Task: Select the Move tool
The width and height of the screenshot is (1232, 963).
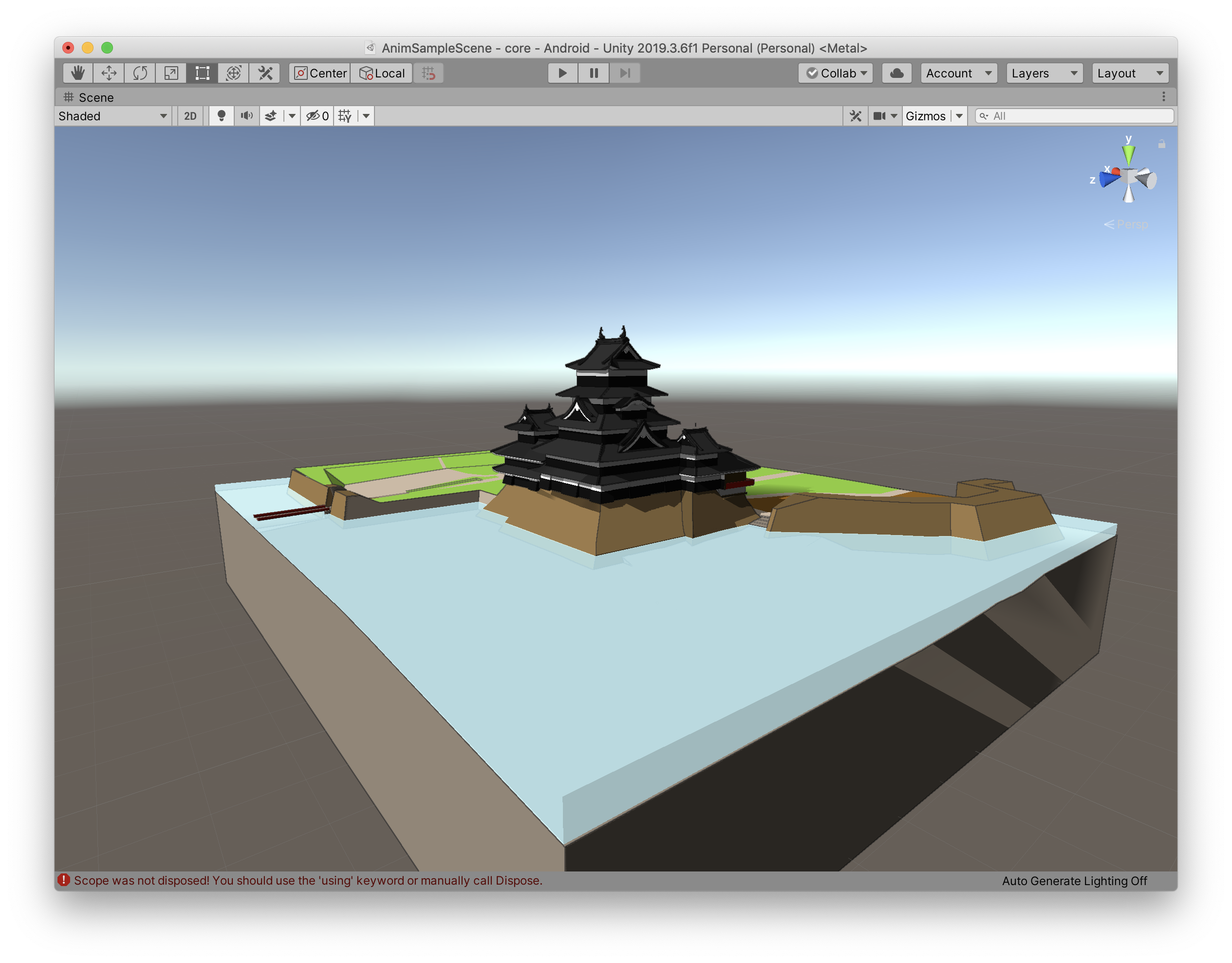Action: 109,74
